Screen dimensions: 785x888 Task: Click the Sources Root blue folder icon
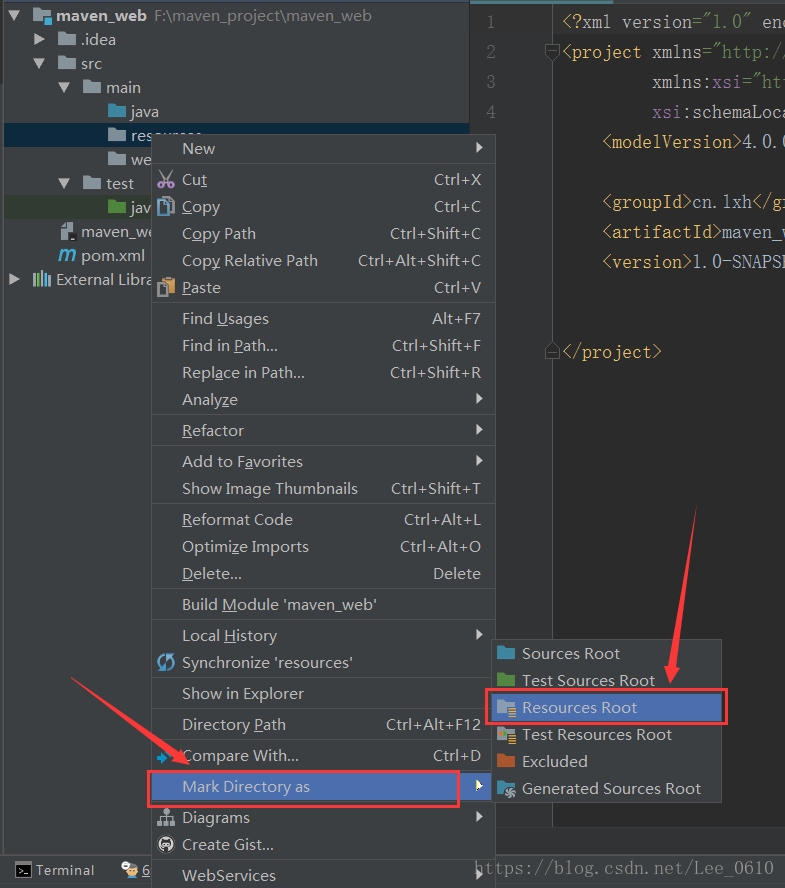click(x=506, y=654)
